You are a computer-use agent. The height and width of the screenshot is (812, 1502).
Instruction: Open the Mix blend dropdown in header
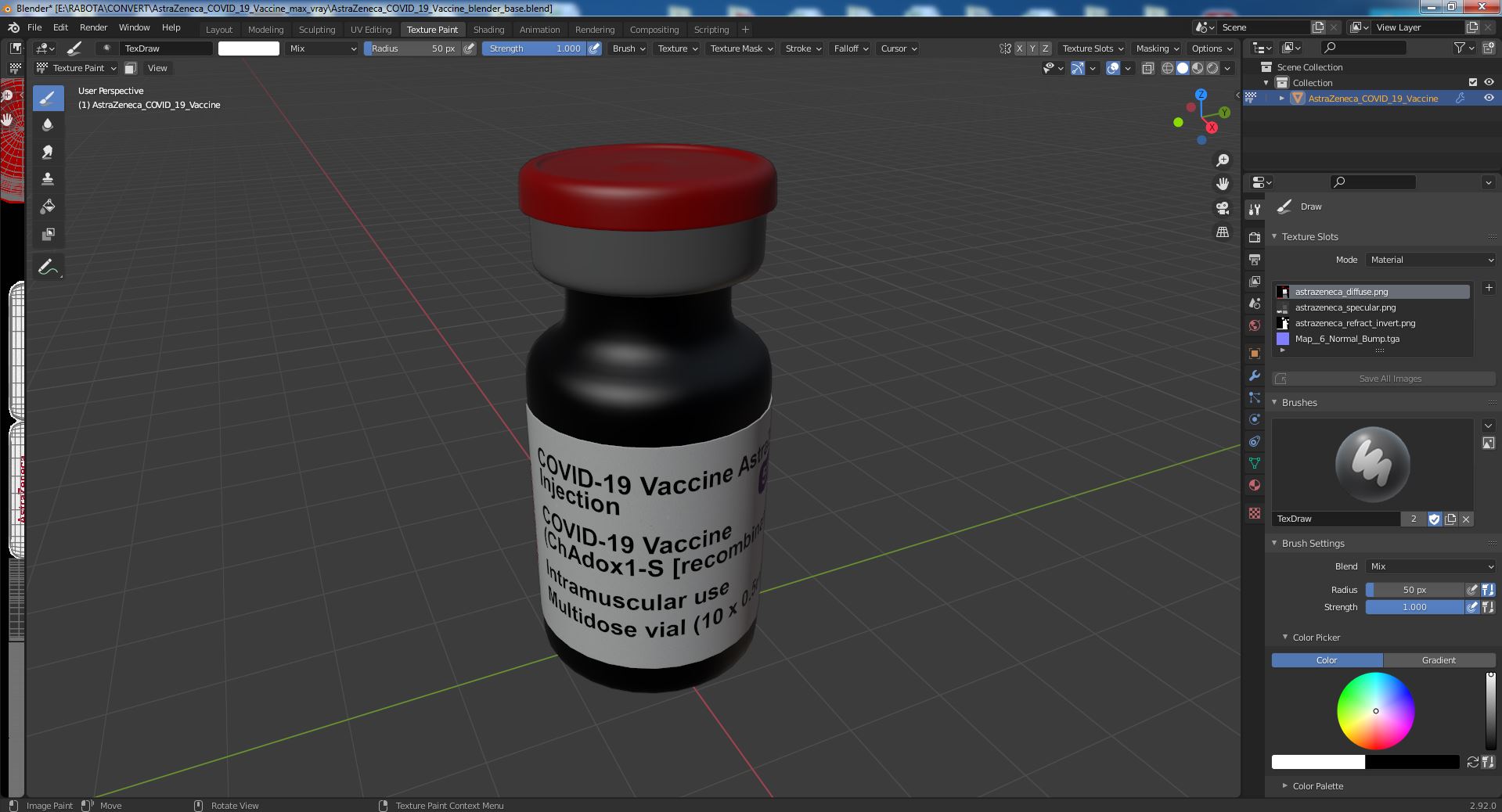click(x=322, y=49)
